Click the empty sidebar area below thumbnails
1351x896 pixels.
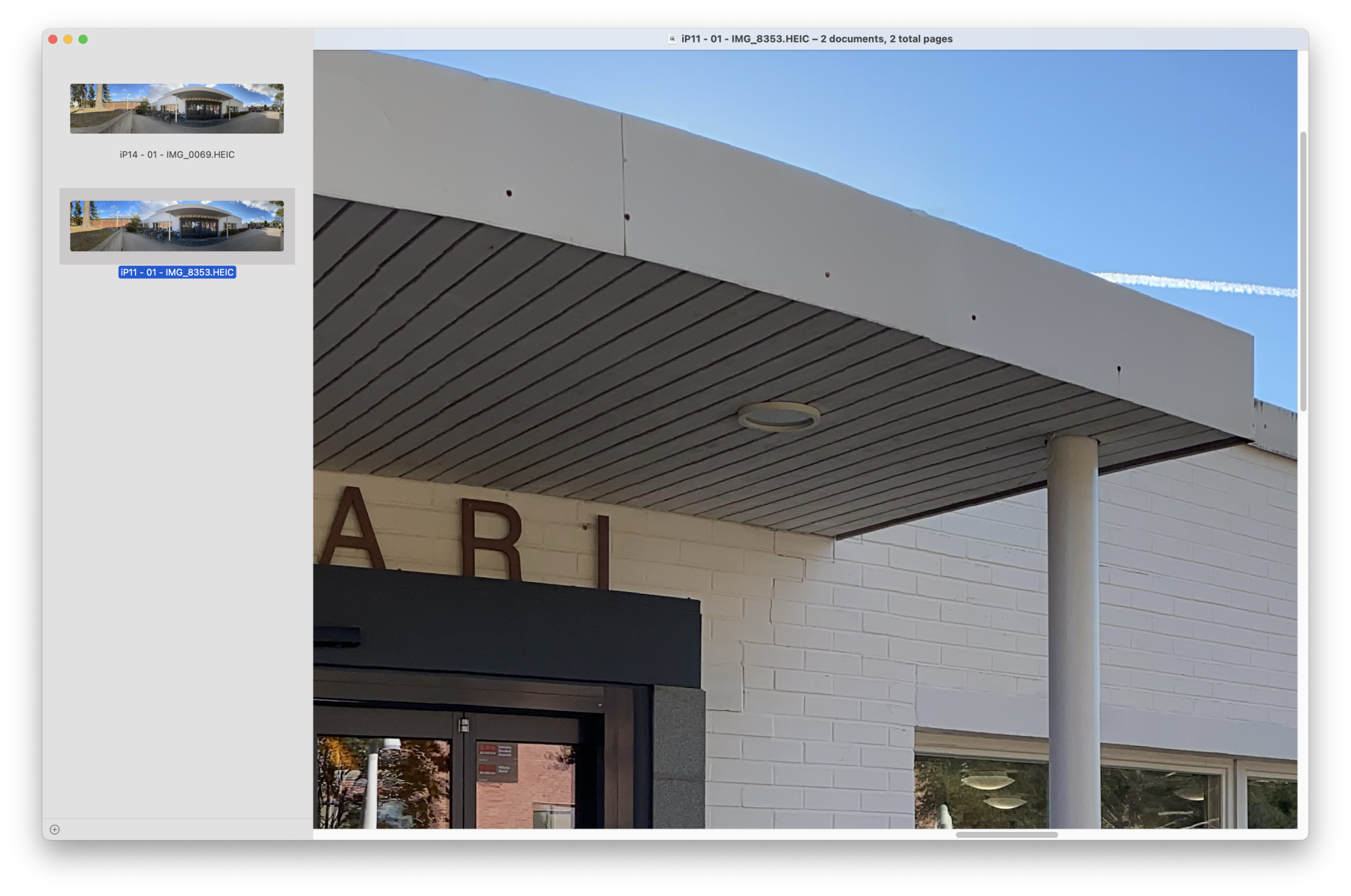177,540
